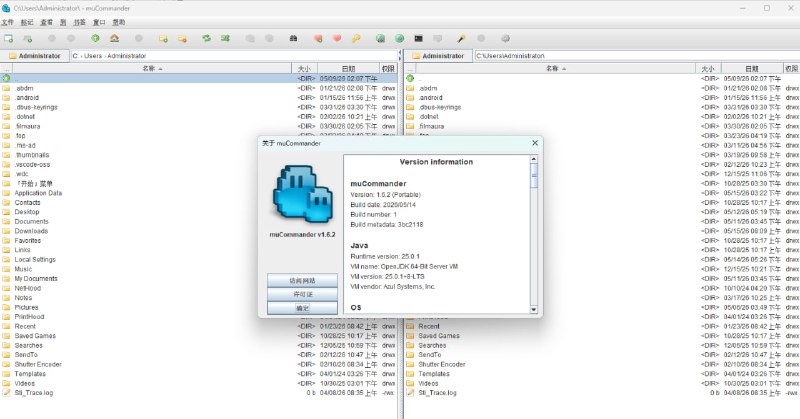Click the Server connections globe icon

pyautogui.click(x=399, y=38)
